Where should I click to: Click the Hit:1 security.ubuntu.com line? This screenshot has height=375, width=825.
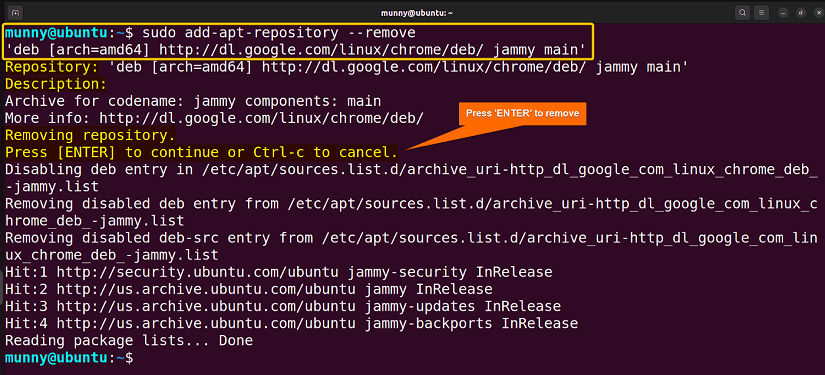[x=279, y=272]
